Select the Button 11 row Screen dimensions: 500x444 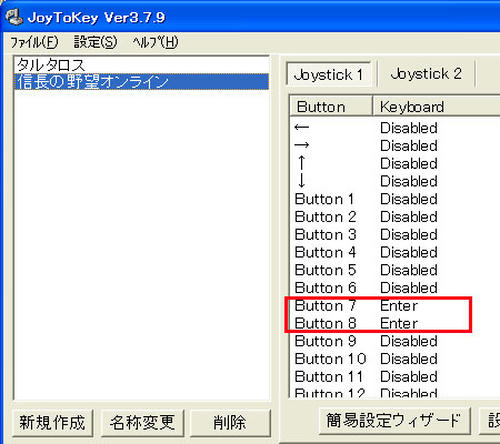coord(395,377)
